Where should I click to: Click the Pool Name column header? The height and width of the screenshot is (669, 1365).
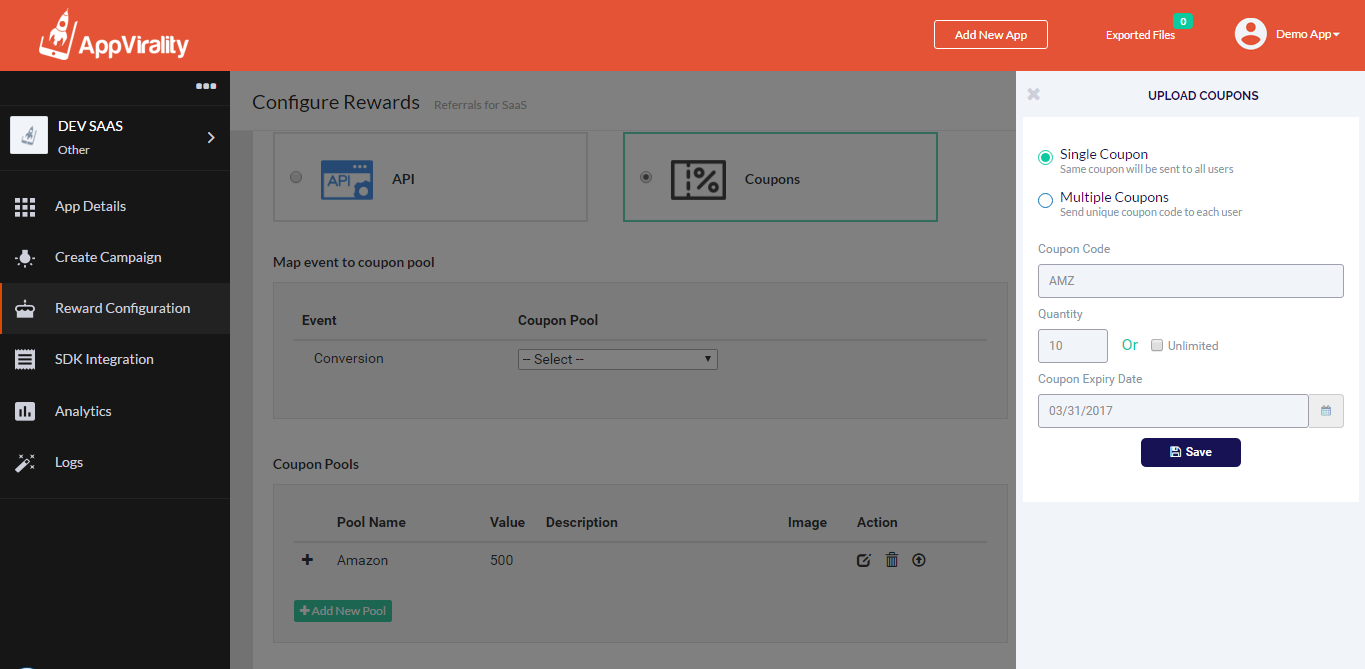371,523
